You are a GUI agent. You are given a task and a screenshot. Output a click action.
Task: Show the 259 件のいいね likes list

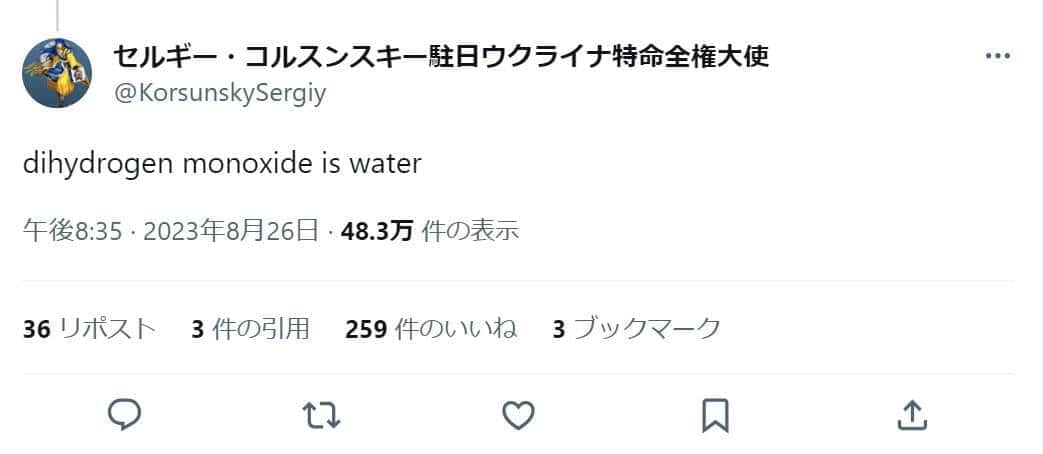pyautogui.click(x=431, y=328)
